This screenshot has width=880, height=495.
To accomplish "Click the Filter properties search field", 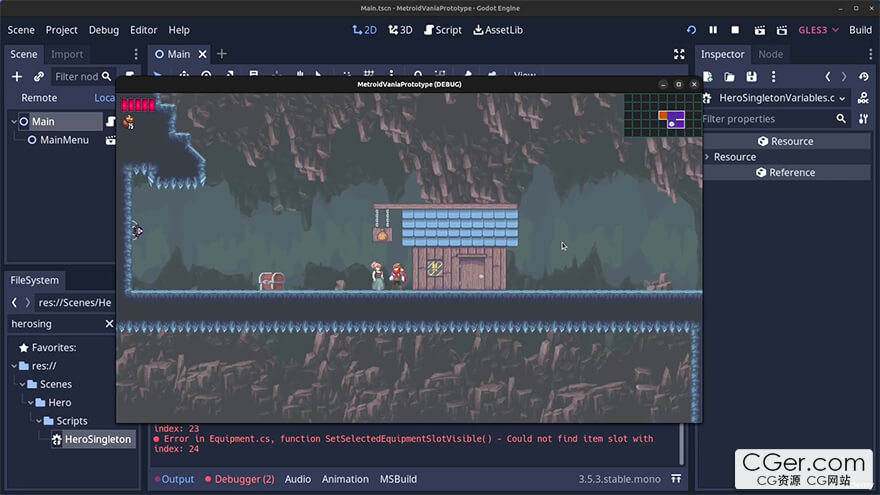I will [x=766, y=119].
